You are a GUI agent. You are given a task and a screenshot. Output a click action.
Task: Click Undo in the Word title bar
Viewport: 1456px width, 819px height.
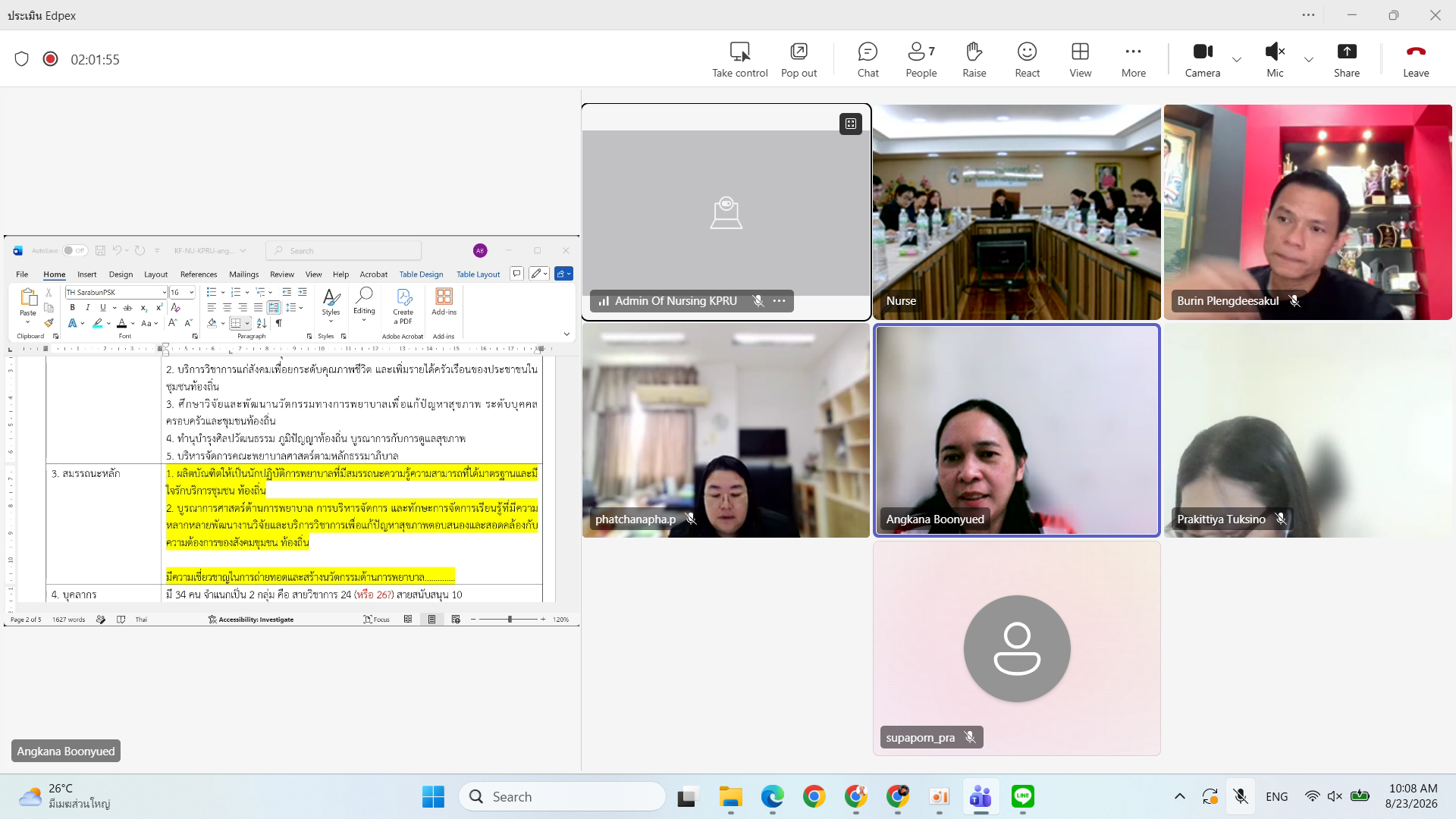coord(117,250)
